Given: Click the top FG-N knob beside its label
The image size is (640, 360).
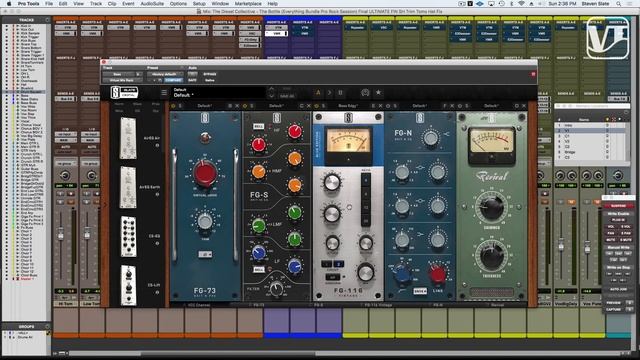Looking at the screenshot, I should point(431,138).
